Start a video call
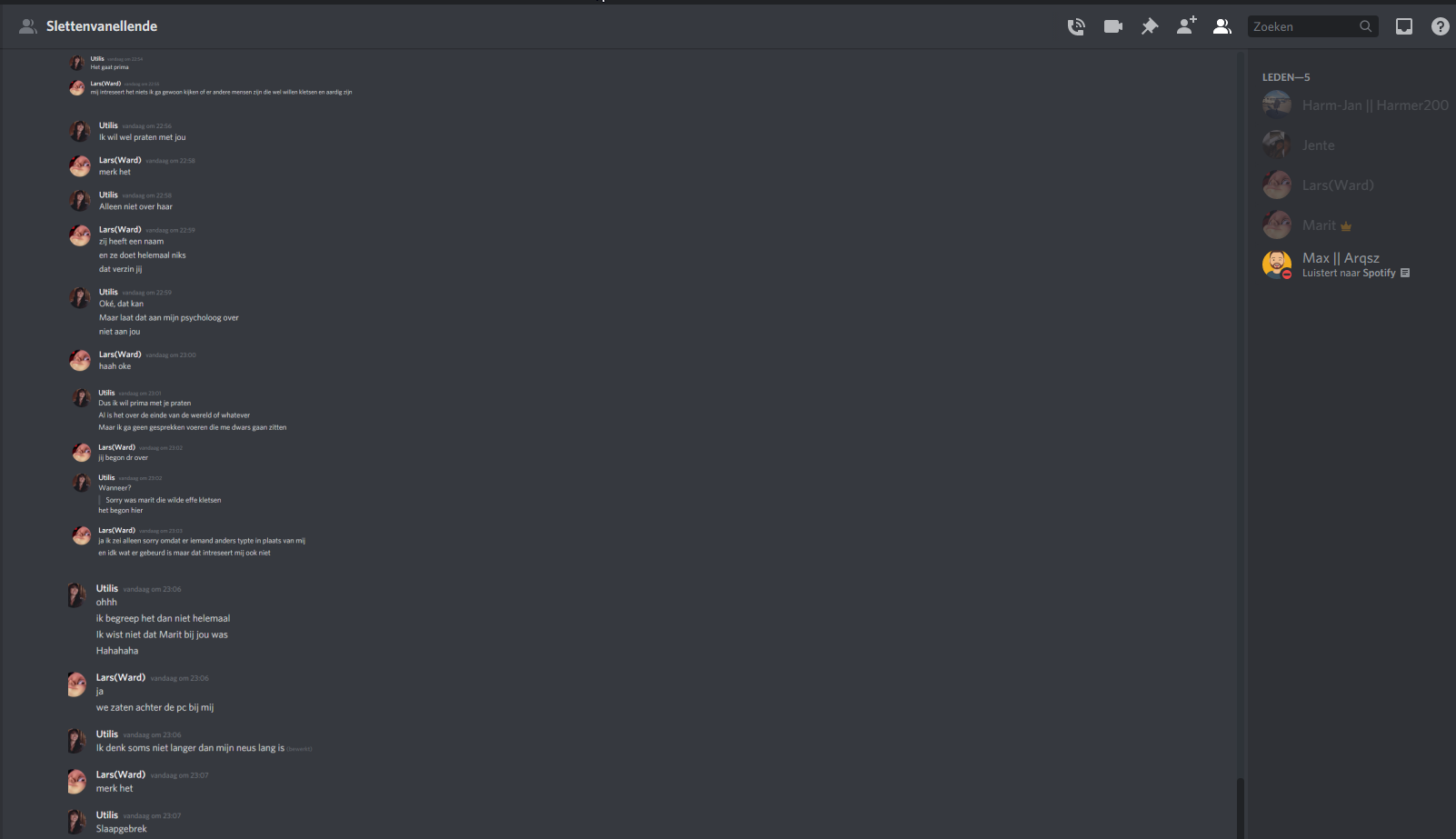Image resolution: width=1456 pixels, height=839 pixels. 1113,26
